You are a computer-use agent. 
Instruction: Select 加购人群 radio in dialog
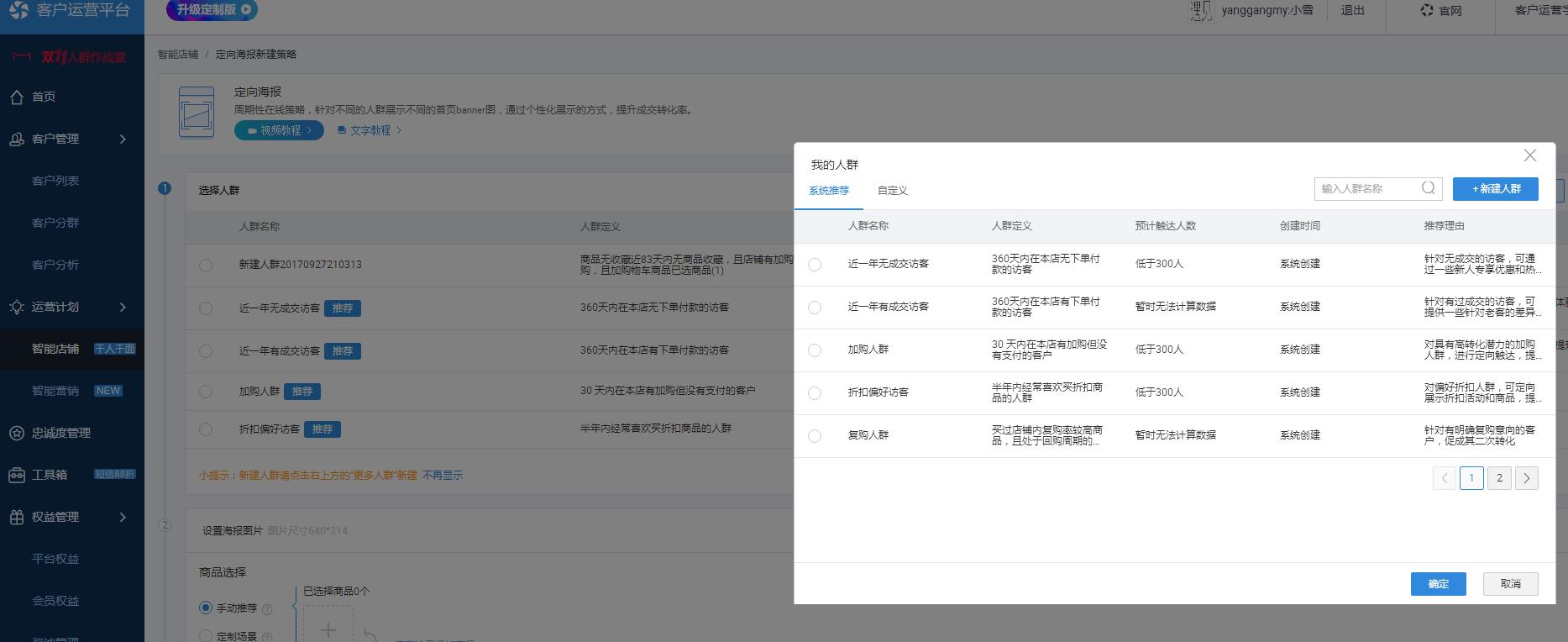coord(815,350)
